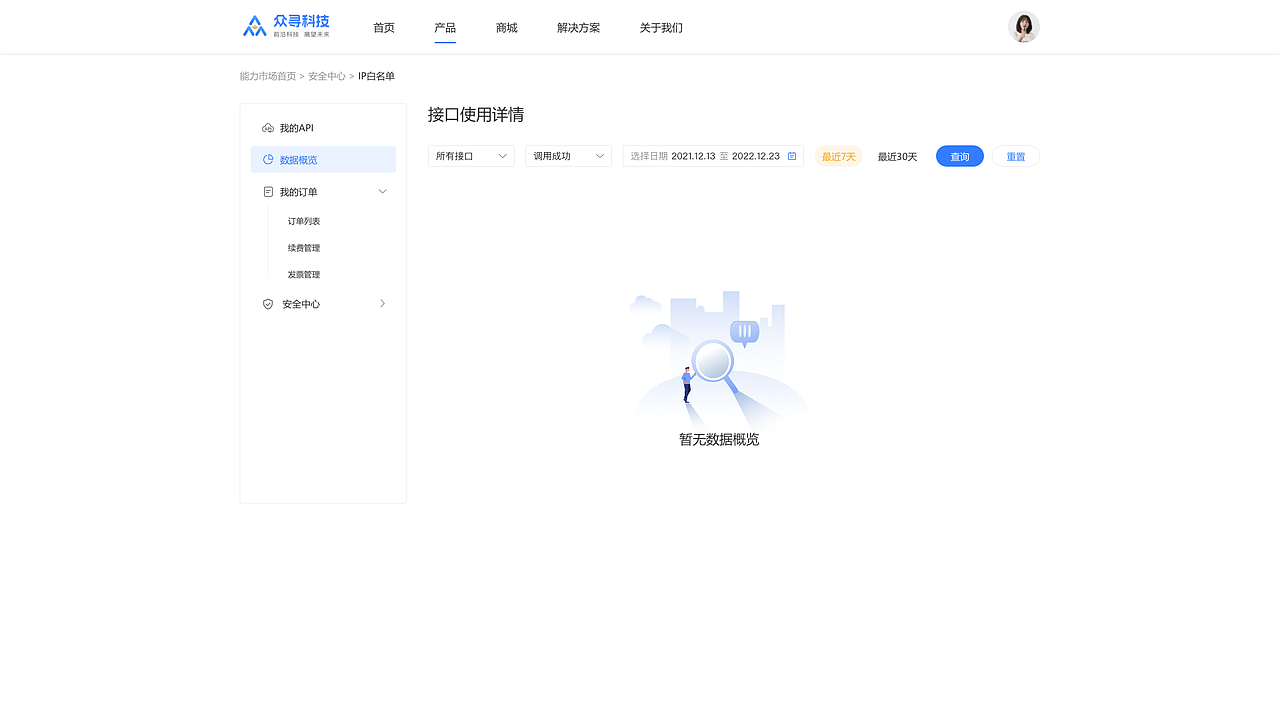Open the user profile avatar
Screen dimensions: 1280x720
pyautogui.click(x=1023, y=26)
